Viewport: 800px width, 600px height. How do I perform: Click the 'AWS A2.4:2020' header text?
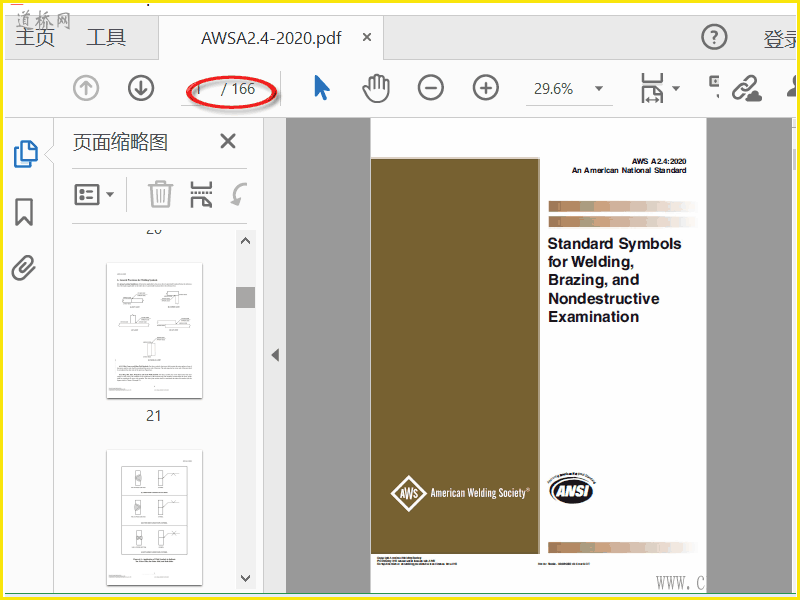(659, 161)
